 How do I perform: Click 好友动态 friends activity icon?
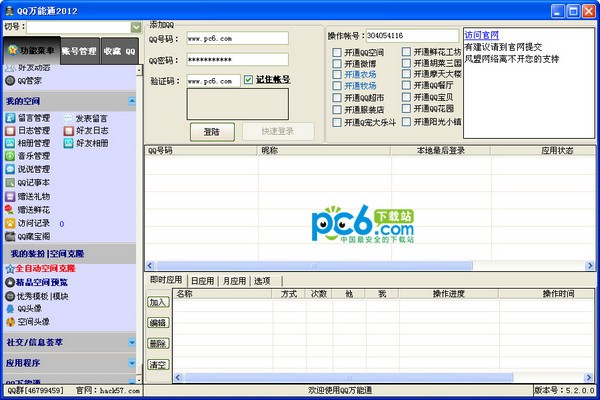[10, 68]
